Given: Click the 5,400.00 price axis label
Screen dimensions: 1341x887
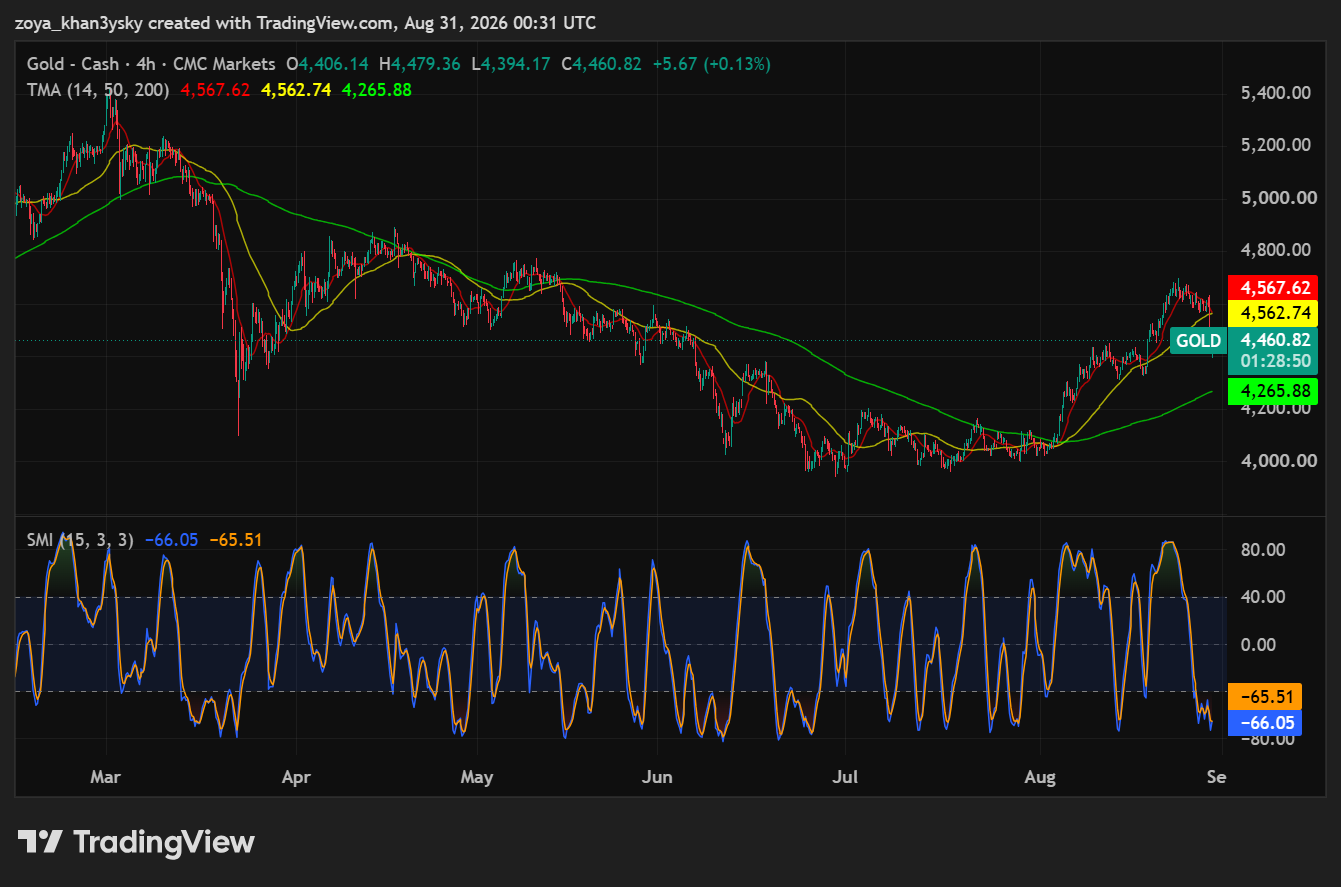Looking at the screenshot, I should point(1275,93).
